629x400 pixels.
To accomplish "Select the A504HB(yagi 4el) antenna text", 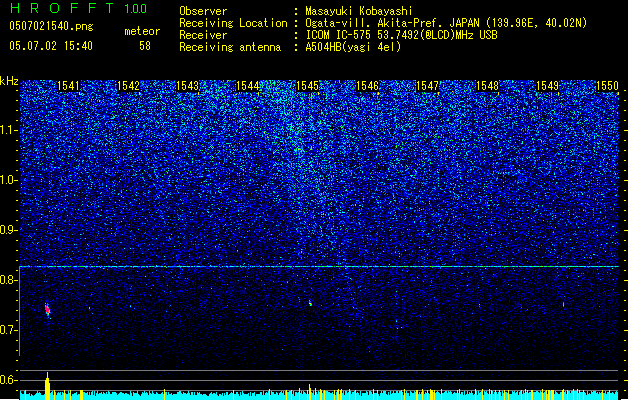I will [x=353, y=47].
